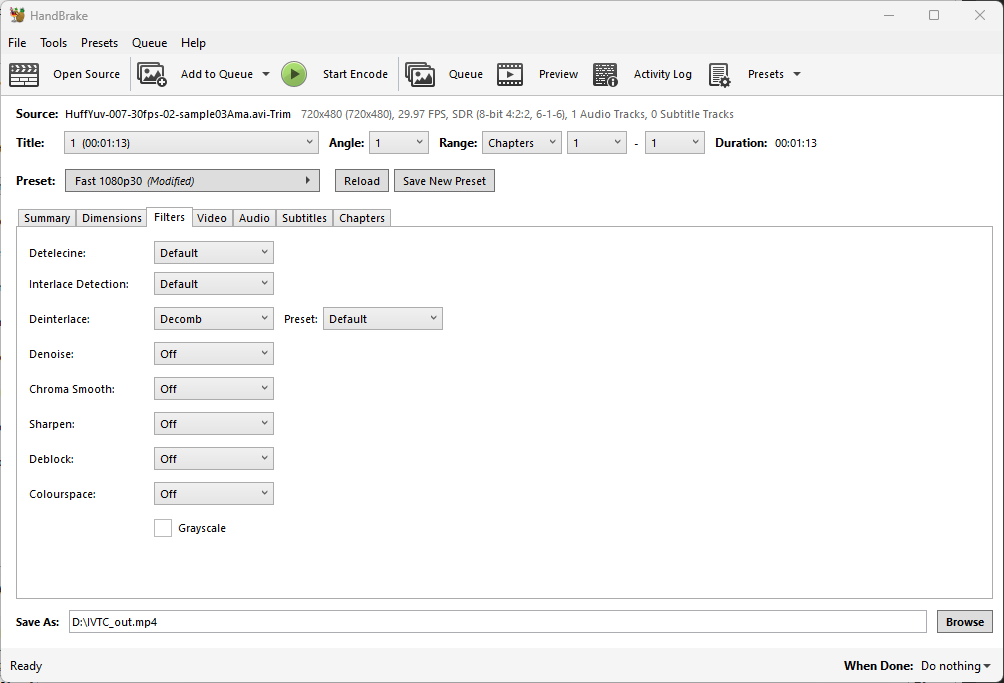The height and width of the screenshot is (683, 1004).
Task: Open the start chapter dropdown
Action: click(x=597, y=143)
